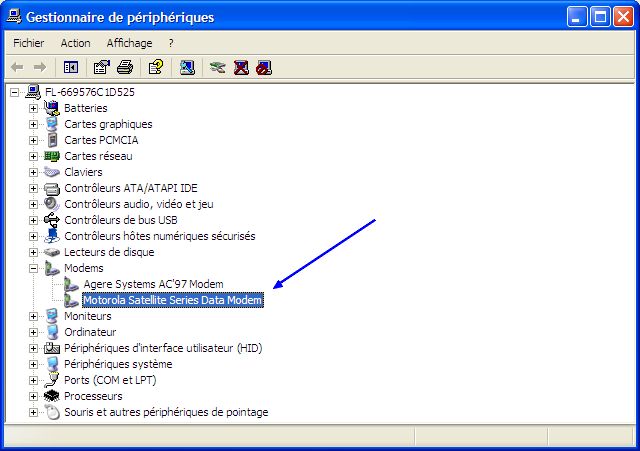This screenshot has height=451, width=640.
Task: Click the mouse icon beside Souris
Action: (x=52, y=412)
